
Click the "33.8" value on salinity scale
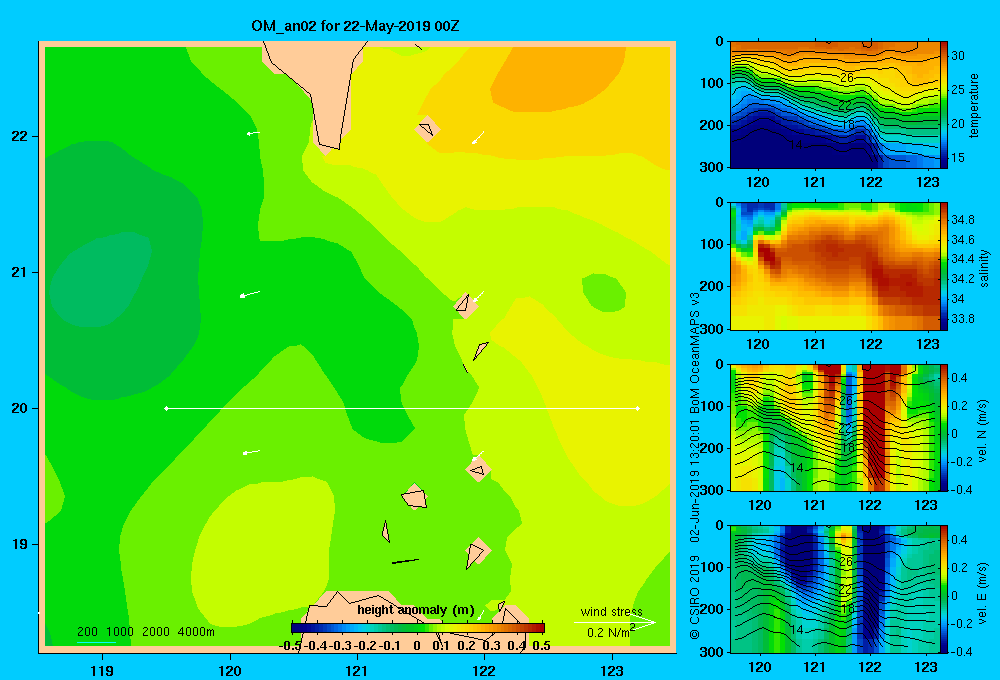(x=962, y=319)
